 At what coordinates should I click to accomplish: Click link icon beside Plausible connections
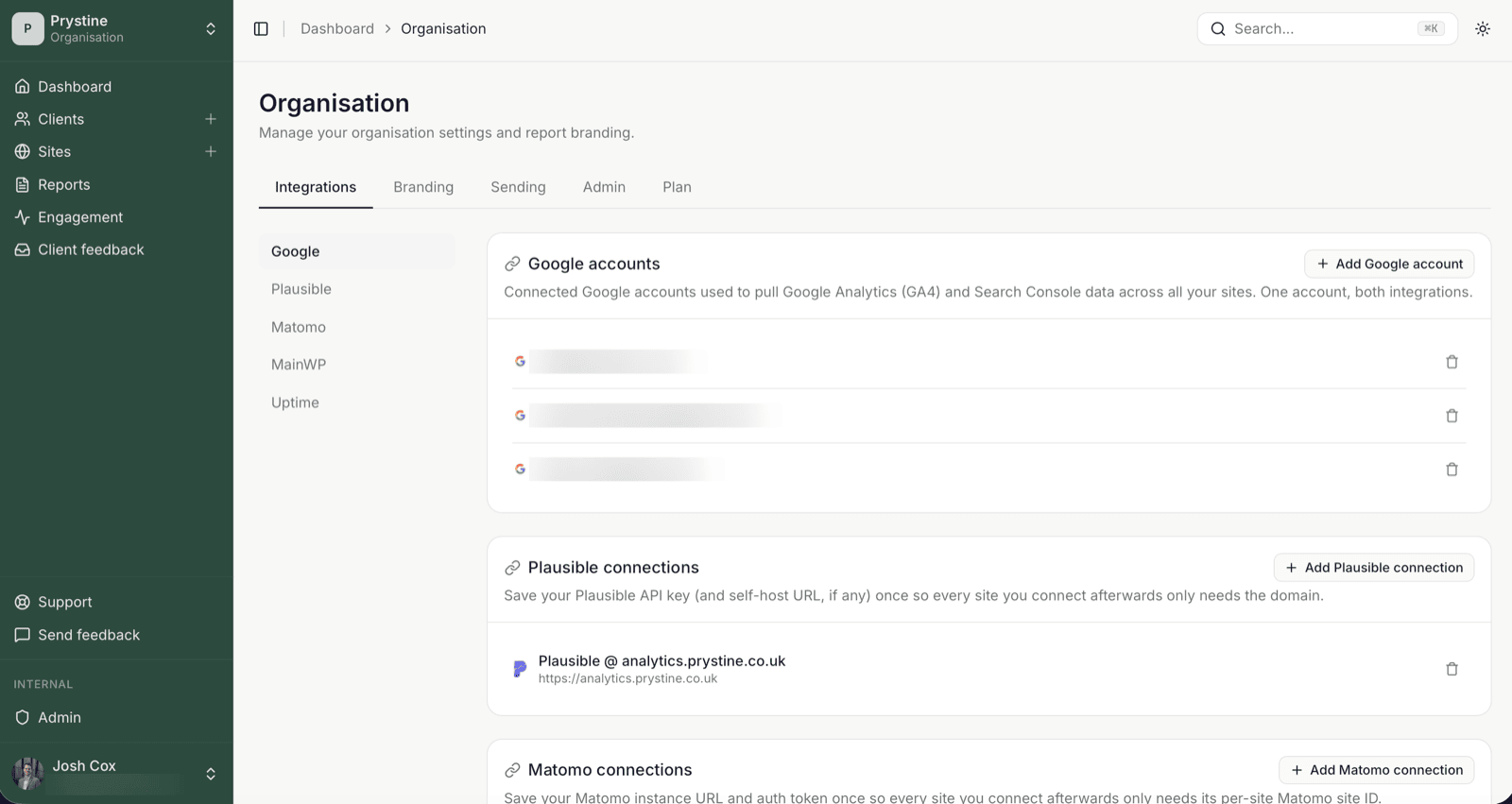click(512, 568)
